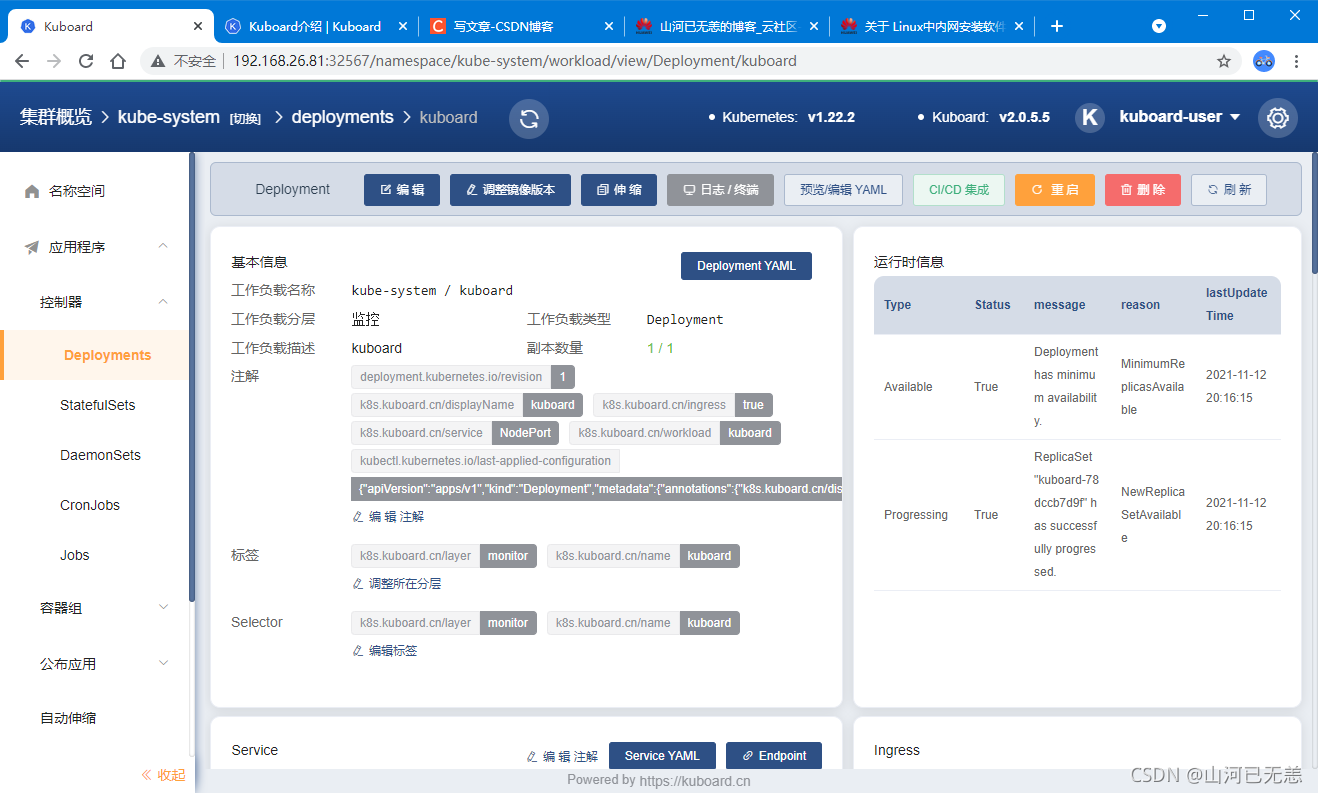This screenshot has width=1318, height=793.
Task: Click the 调整镜像版本 button
Action: (510, 190)
